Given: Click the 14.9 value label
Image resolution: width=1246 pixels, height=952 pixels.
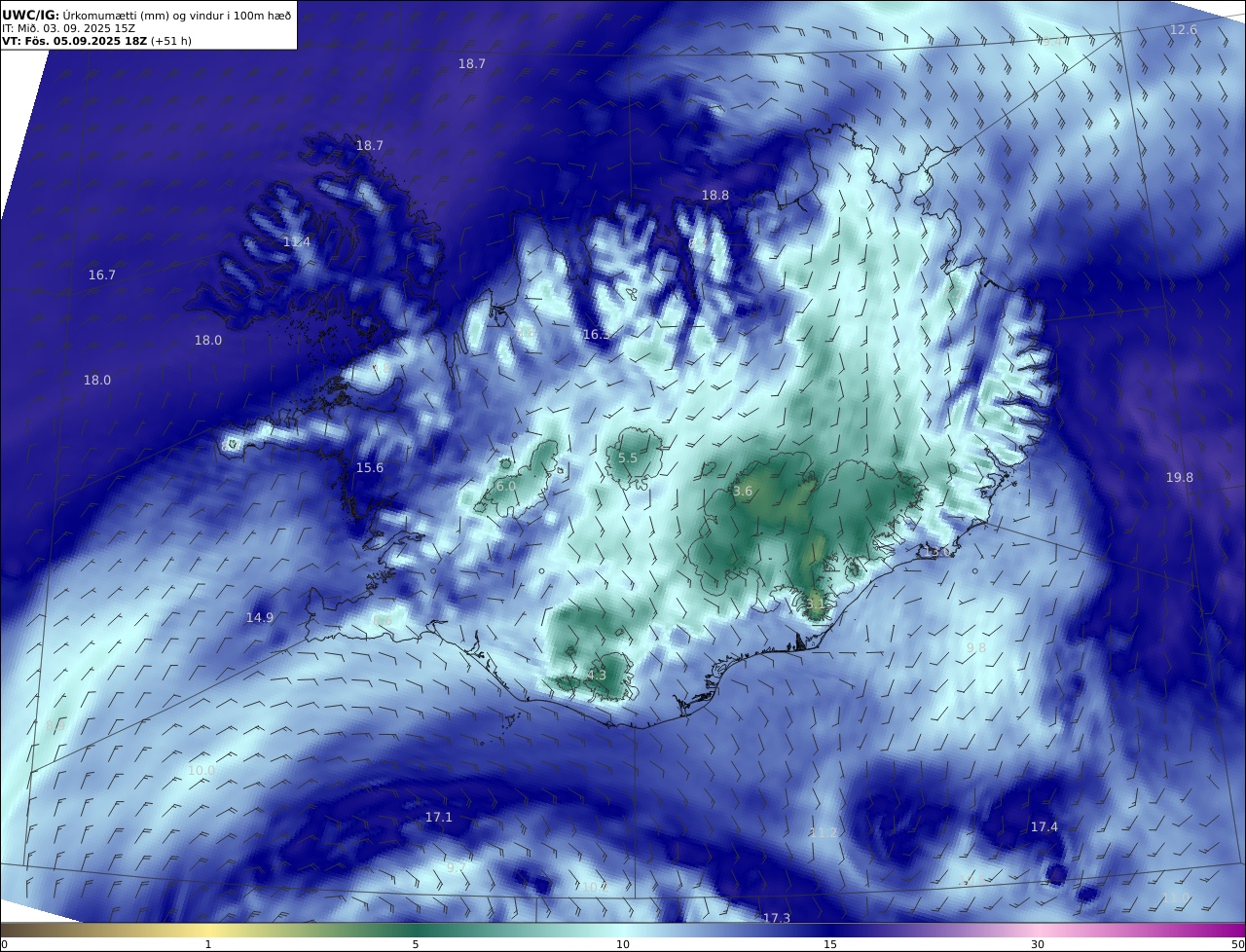Looking at the screenshot, I should (x=260, y=618).
